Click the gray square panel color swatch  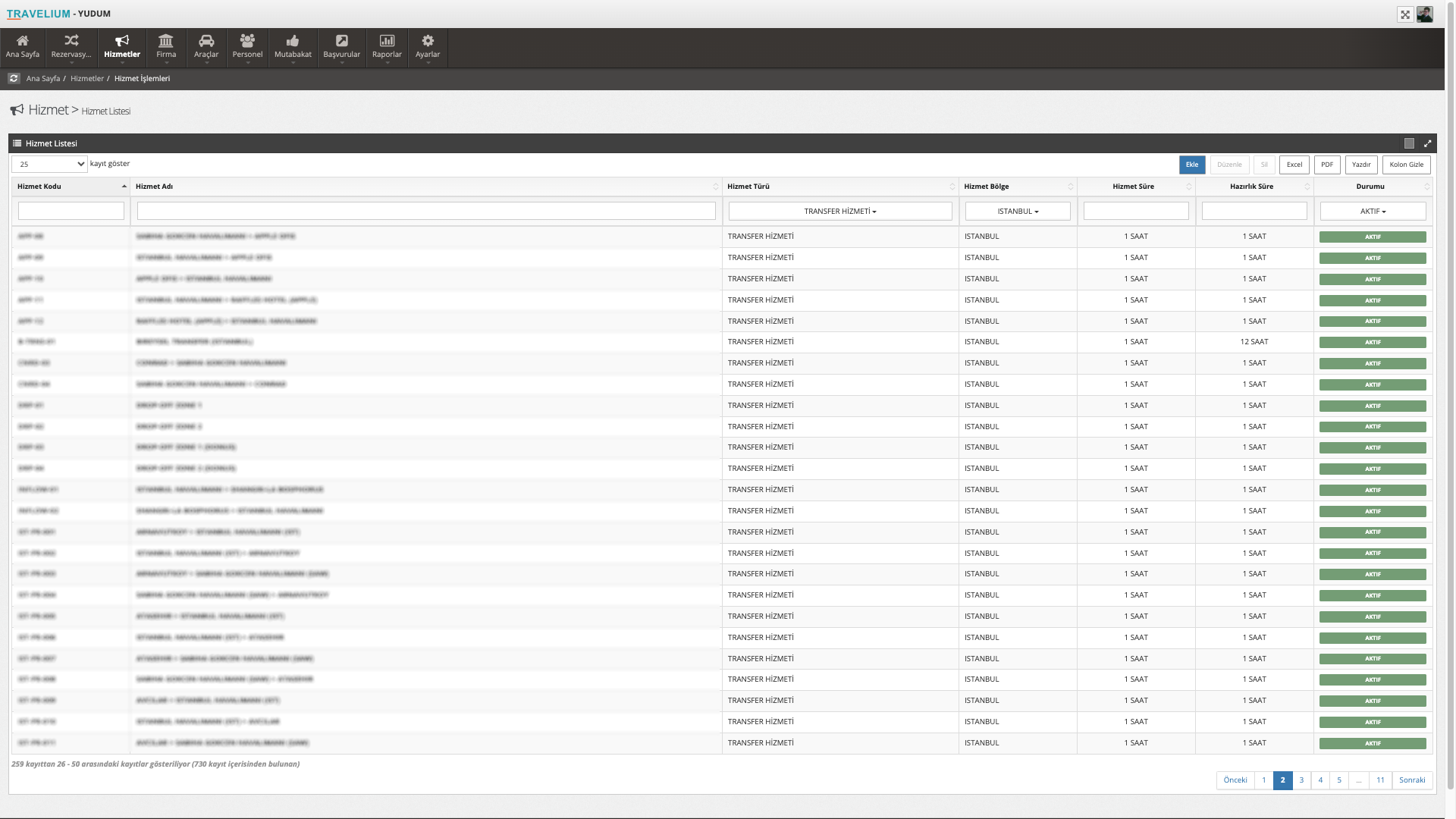click(x=1409, y=143)
